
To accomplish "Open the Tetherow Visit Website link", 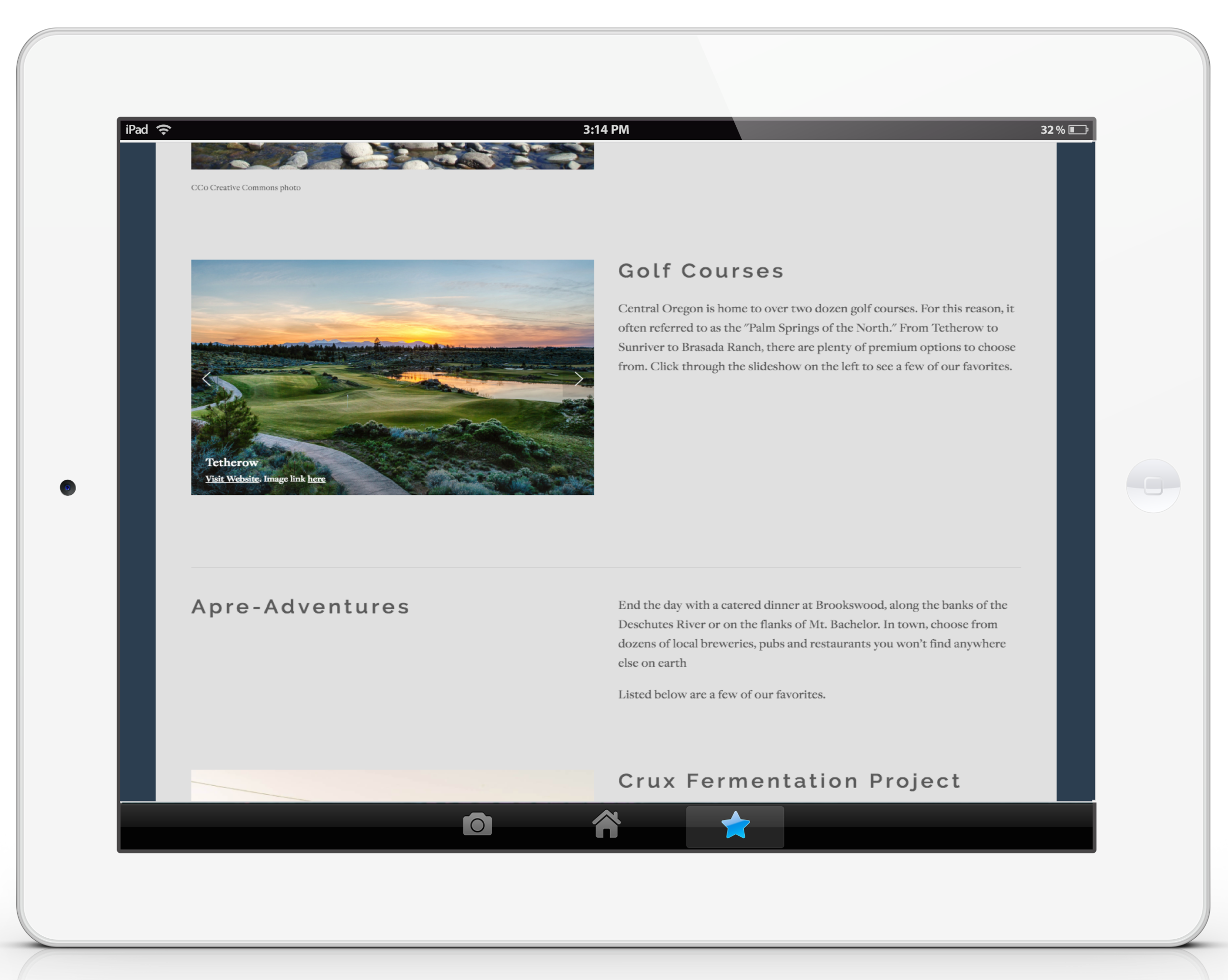I will [232, 479].
